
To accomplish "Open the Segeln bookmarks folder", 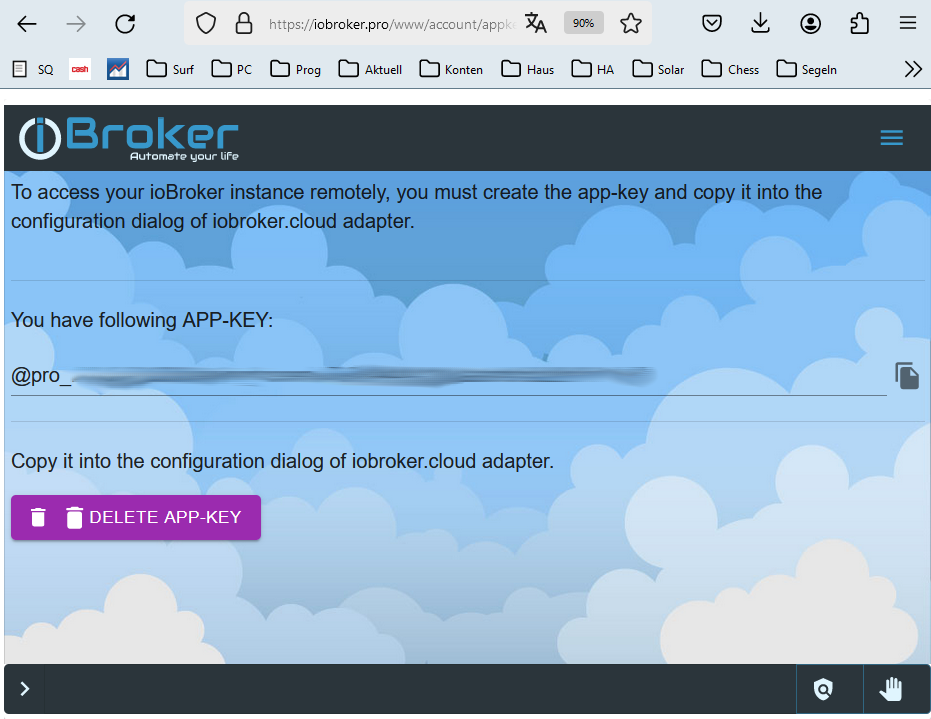I will (x=806, y=69).
